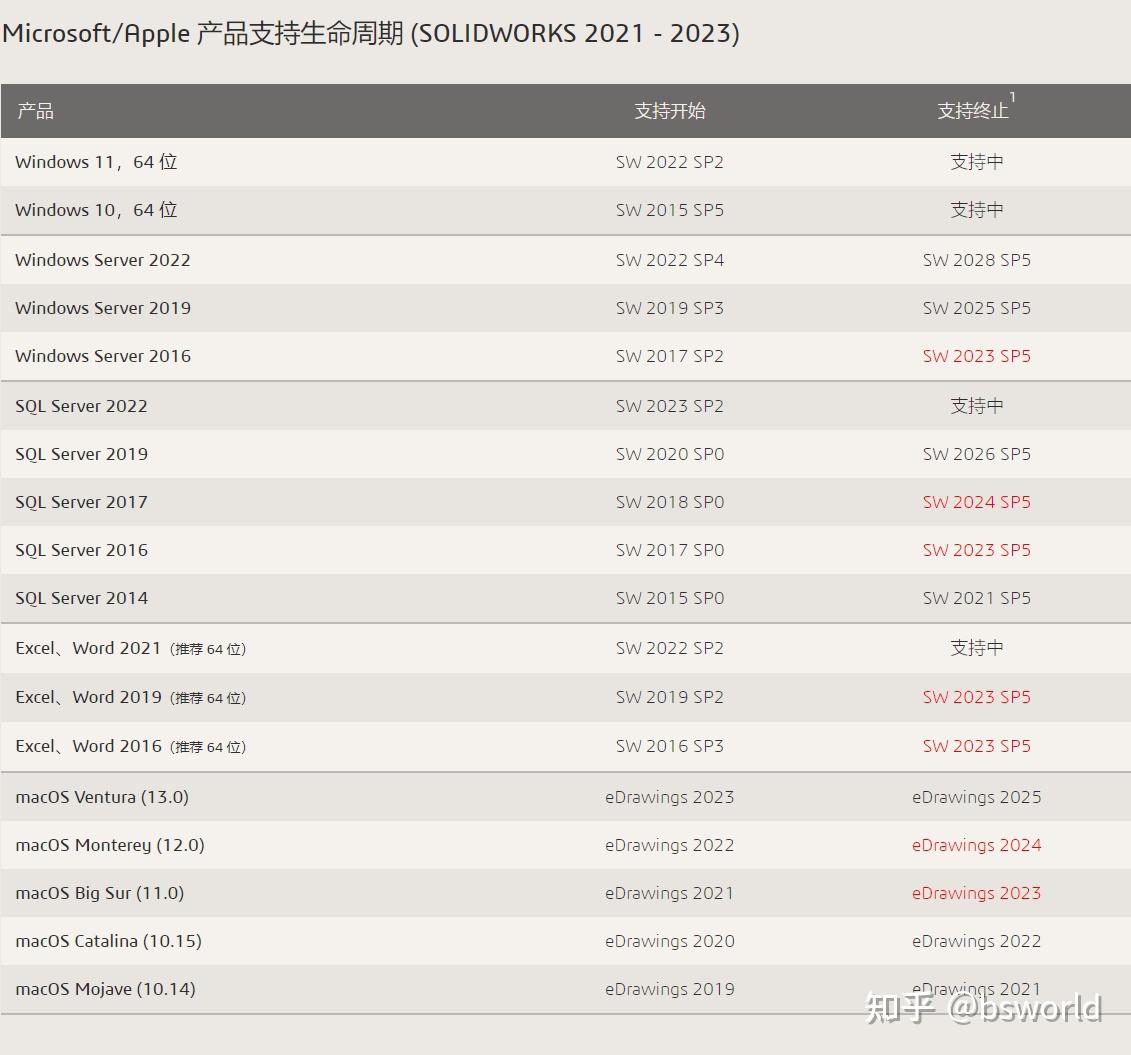Click the superscript 1 footnote marker
This screenshot has height=1055, width=1131.
tap(1013, 97)
